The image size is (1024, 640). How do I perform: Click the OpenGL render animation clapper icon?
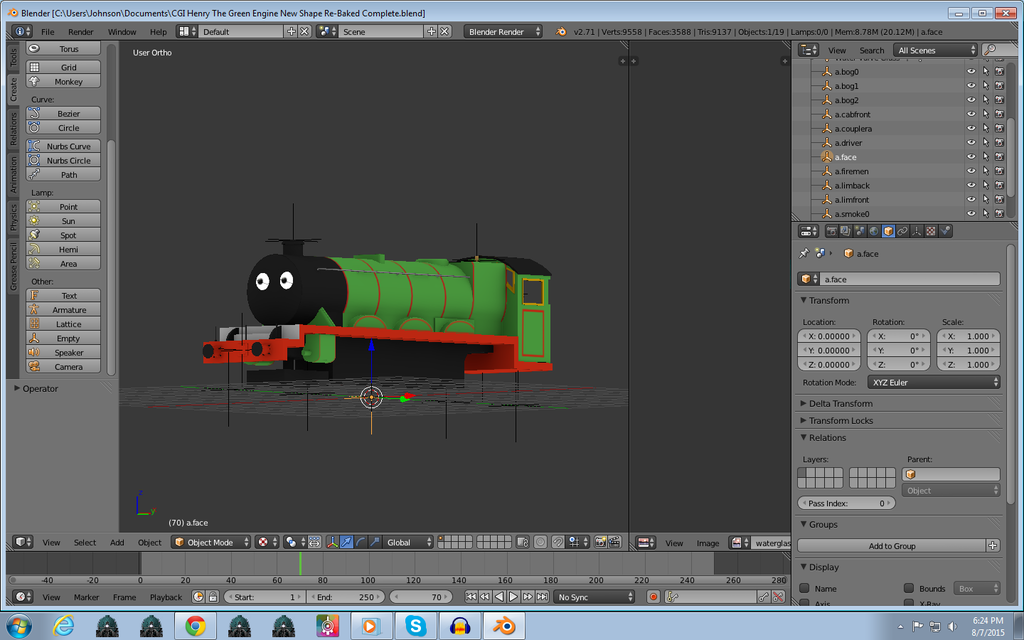(x=615, y=542)
